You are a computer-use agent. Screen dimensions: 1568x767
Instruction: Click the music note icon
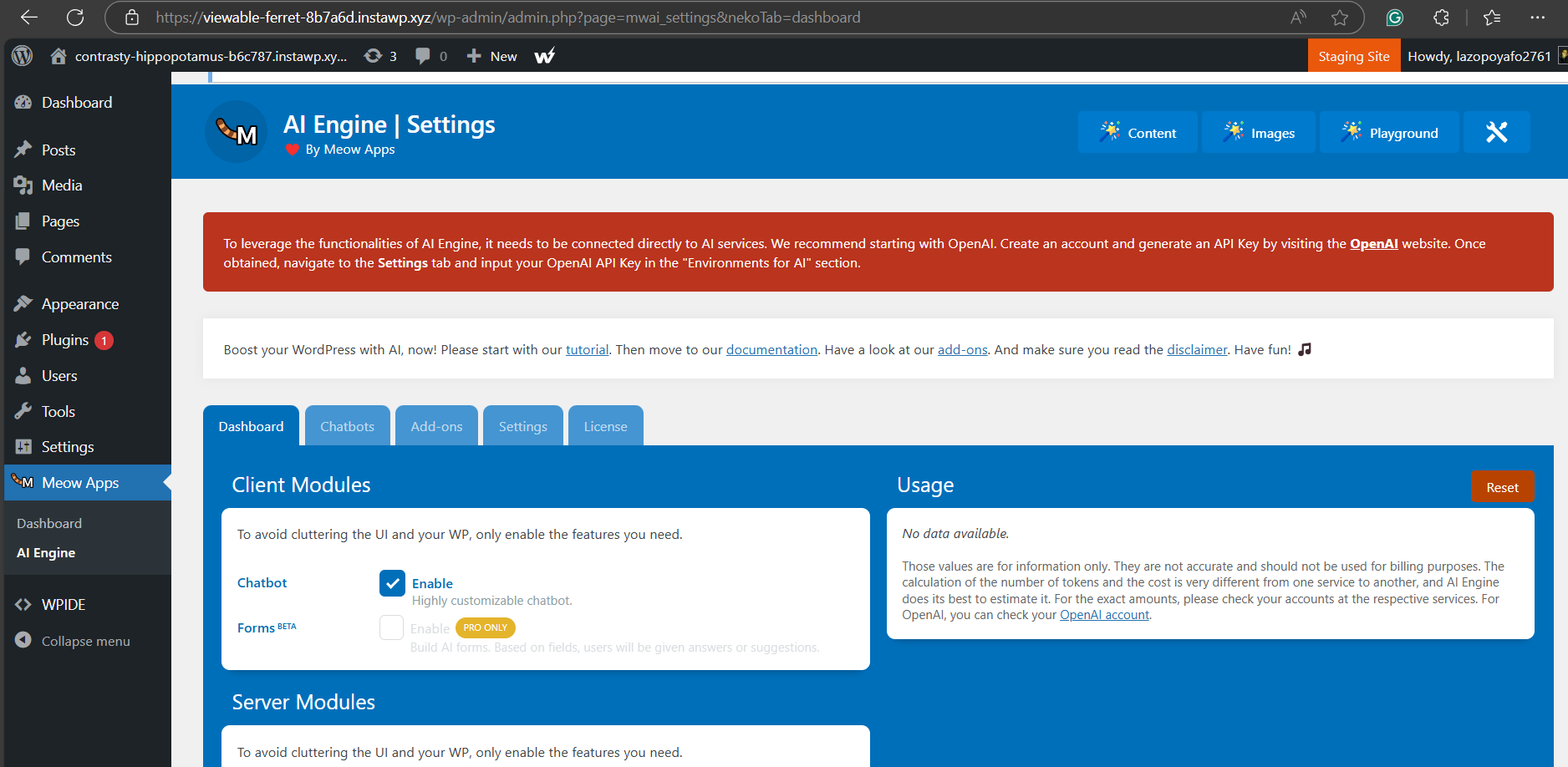(1305, 349)
